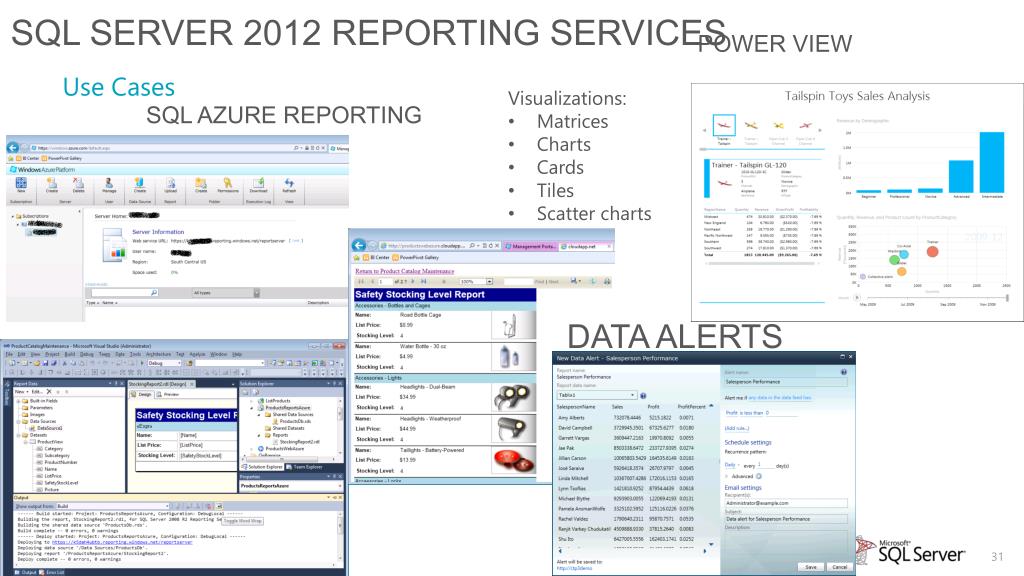Click Road Bottle Cage product image
Viewport: 1024px width, 576px height.
(513, 325)
